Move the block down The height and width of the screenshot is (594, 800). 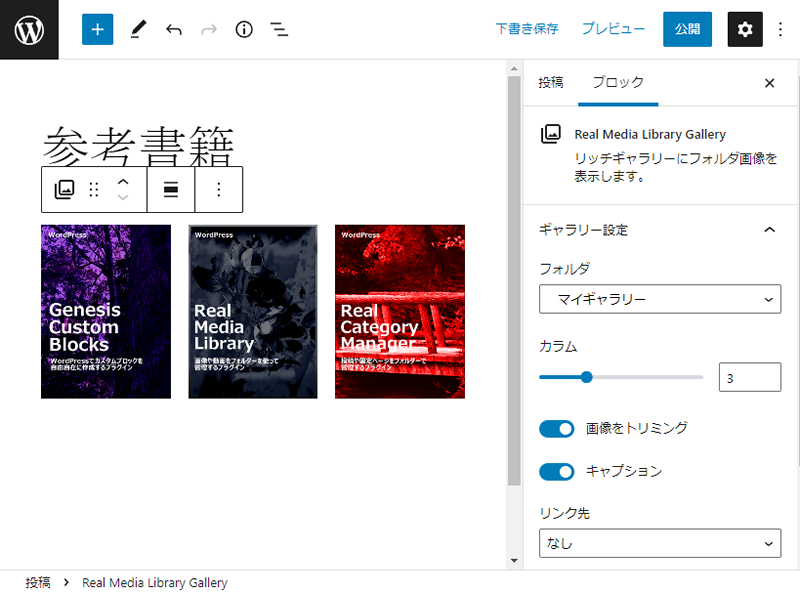tap(123, 197)
